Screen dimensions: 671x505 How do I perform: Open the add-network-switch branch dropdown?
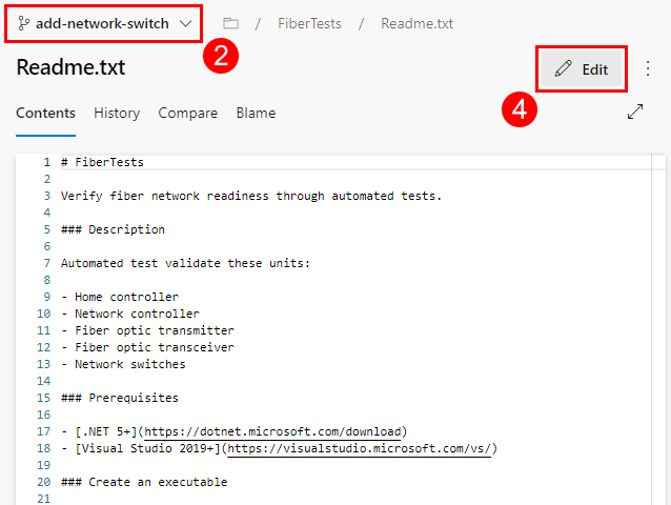pyautogui.click(x=104, y=24)
